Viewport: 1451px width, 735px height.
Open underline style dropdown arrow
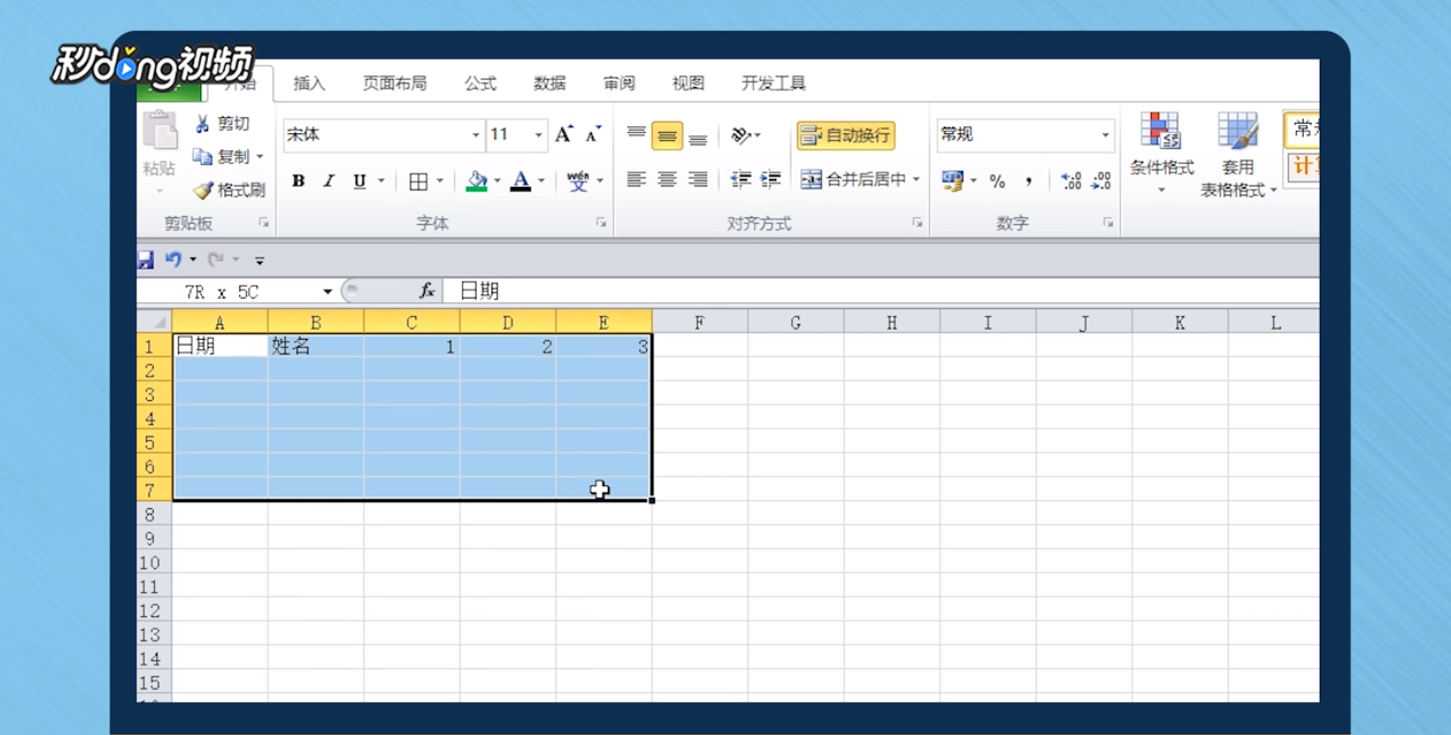[381, 181]
